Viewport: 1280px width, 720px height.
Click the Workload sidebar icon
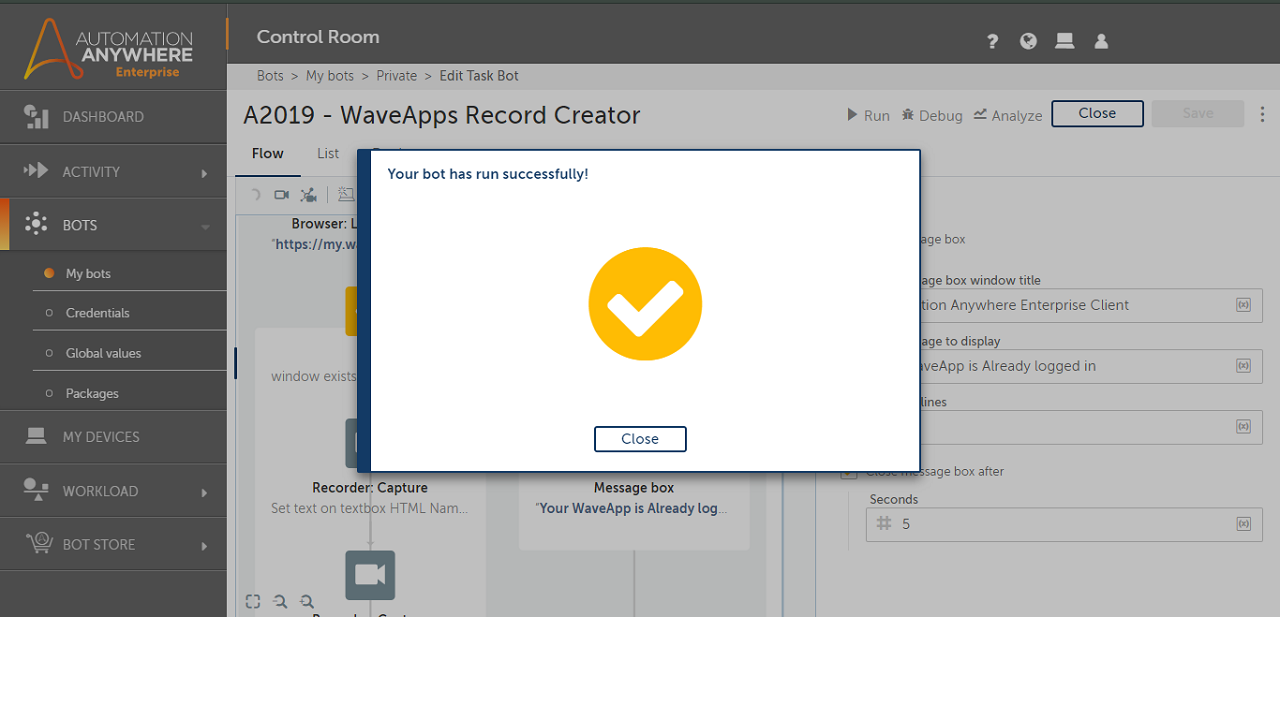click(x=36, y=489)
